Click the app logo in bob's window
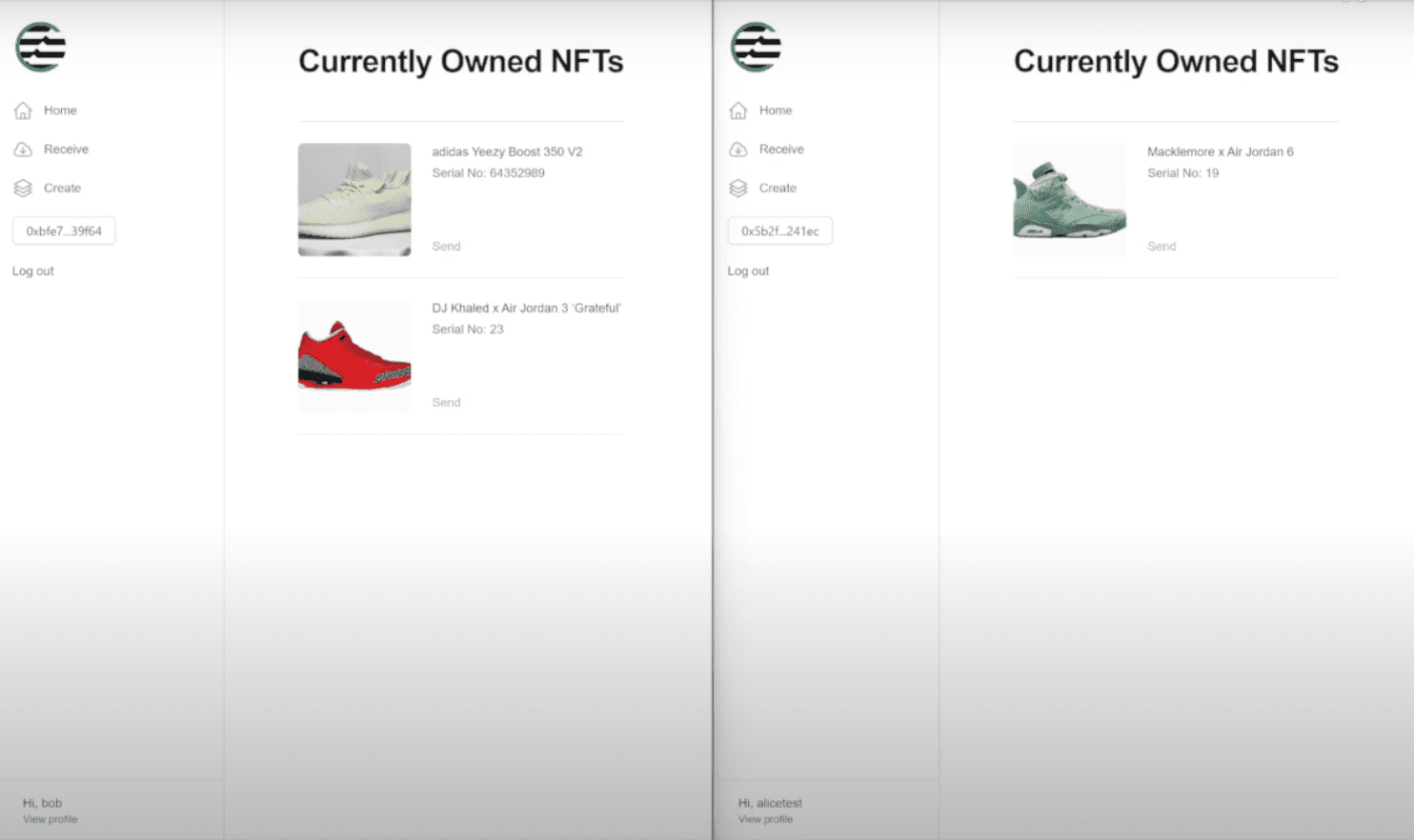This screenshot has height=840, width=1414. tap(41, 47)
